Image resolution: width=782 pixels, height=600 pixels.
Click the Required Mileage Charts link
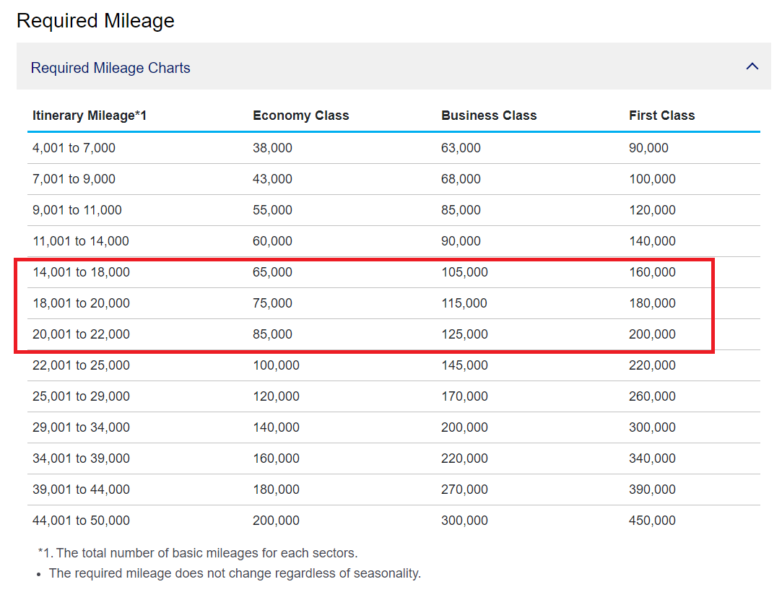click(x=110, y=68)
